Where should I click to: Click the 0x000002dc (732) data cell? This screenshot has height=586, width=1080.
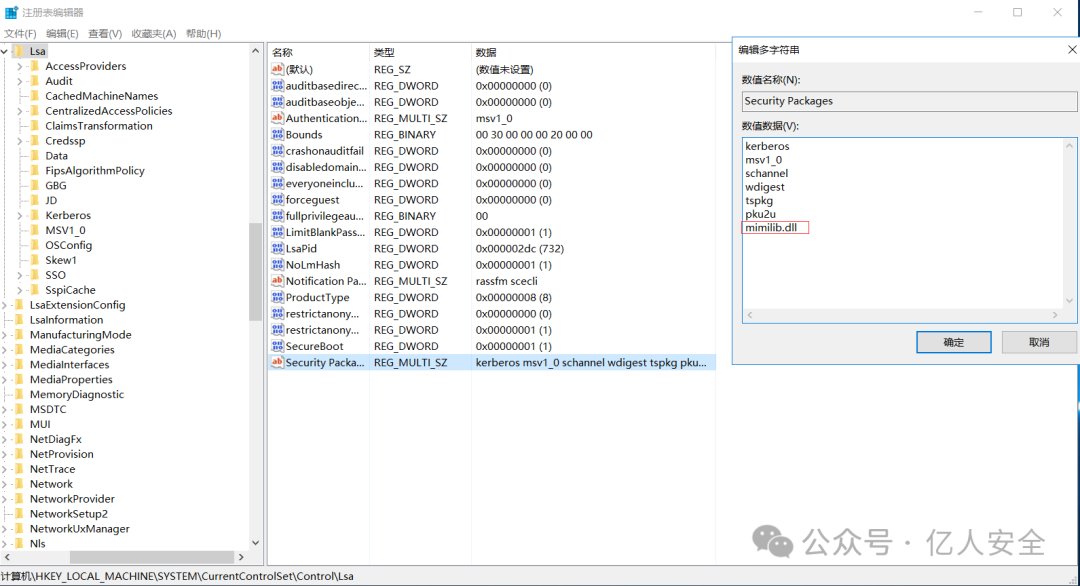click(519, 249)
